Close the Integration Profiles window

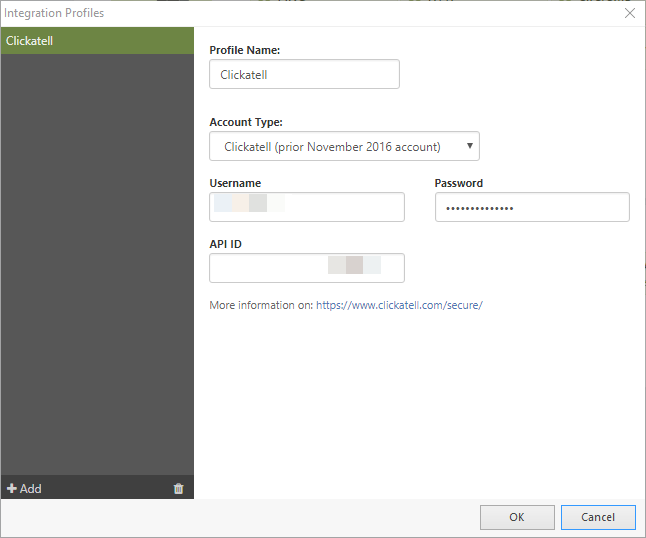pos(630,13)
